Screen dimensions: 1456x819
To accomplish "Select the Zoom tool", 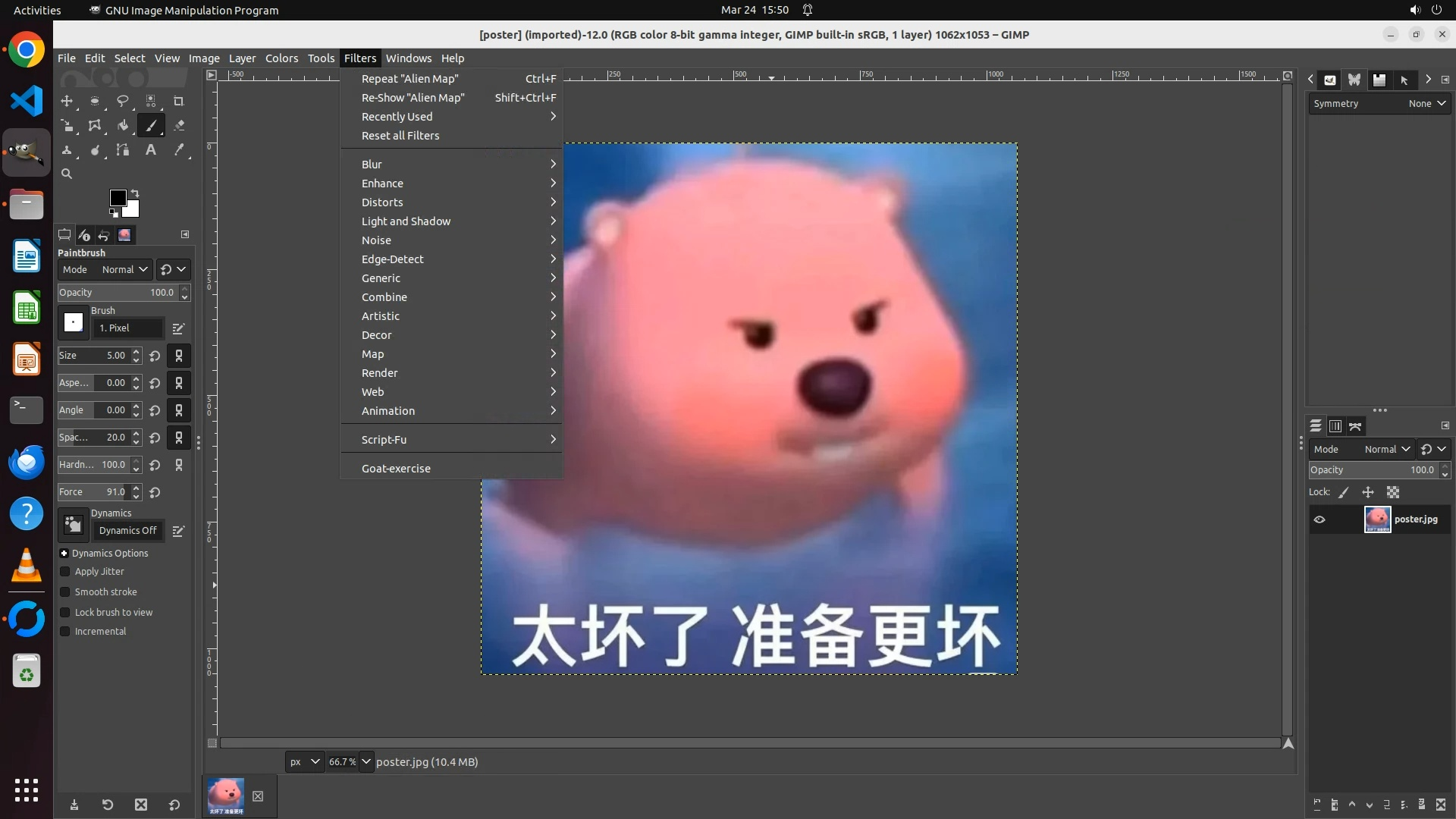I will 67,174.
